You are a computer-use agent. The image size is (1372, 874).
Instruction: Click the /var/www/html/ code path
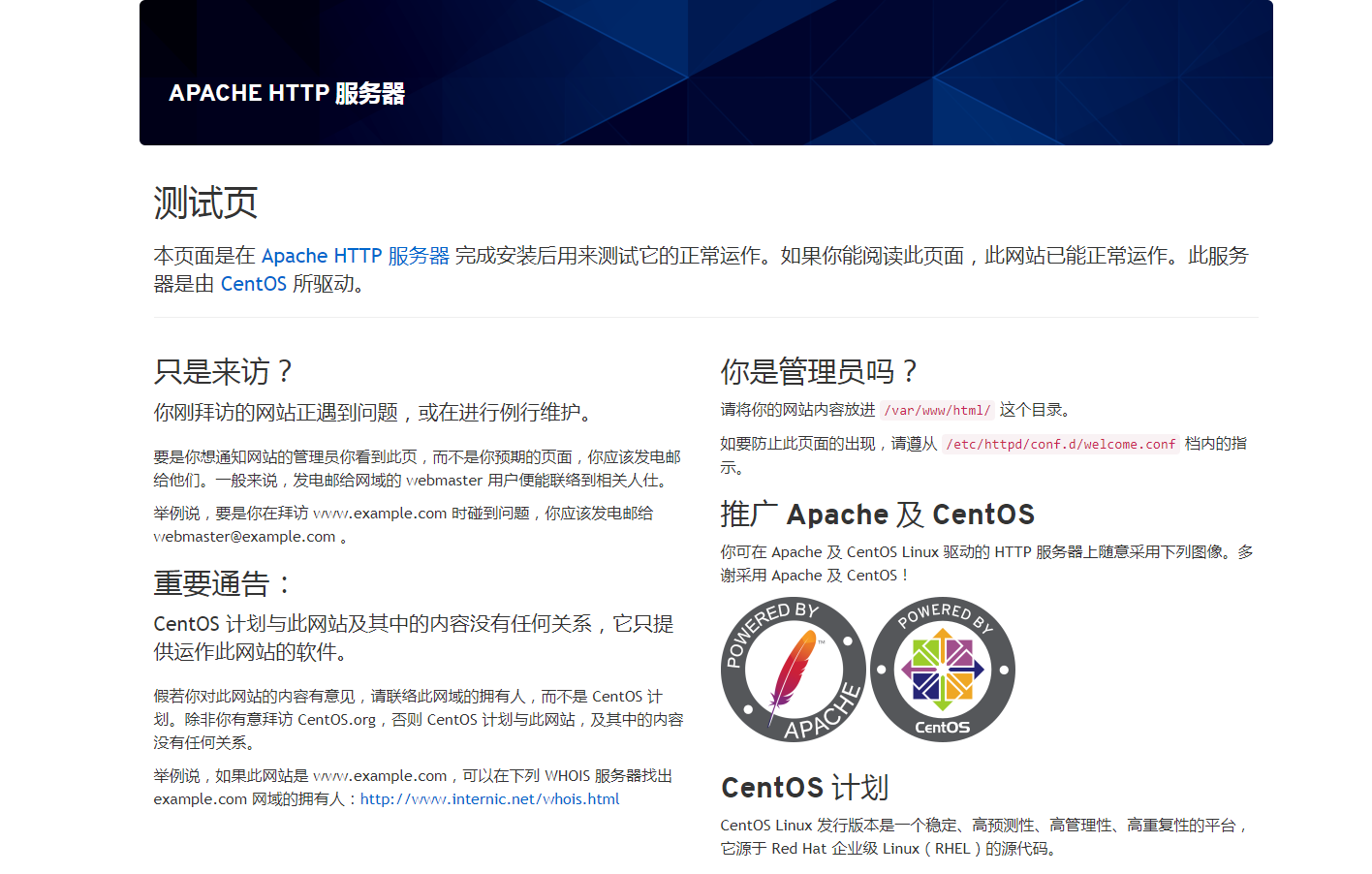pyautogui.click(x=937, y=411)
